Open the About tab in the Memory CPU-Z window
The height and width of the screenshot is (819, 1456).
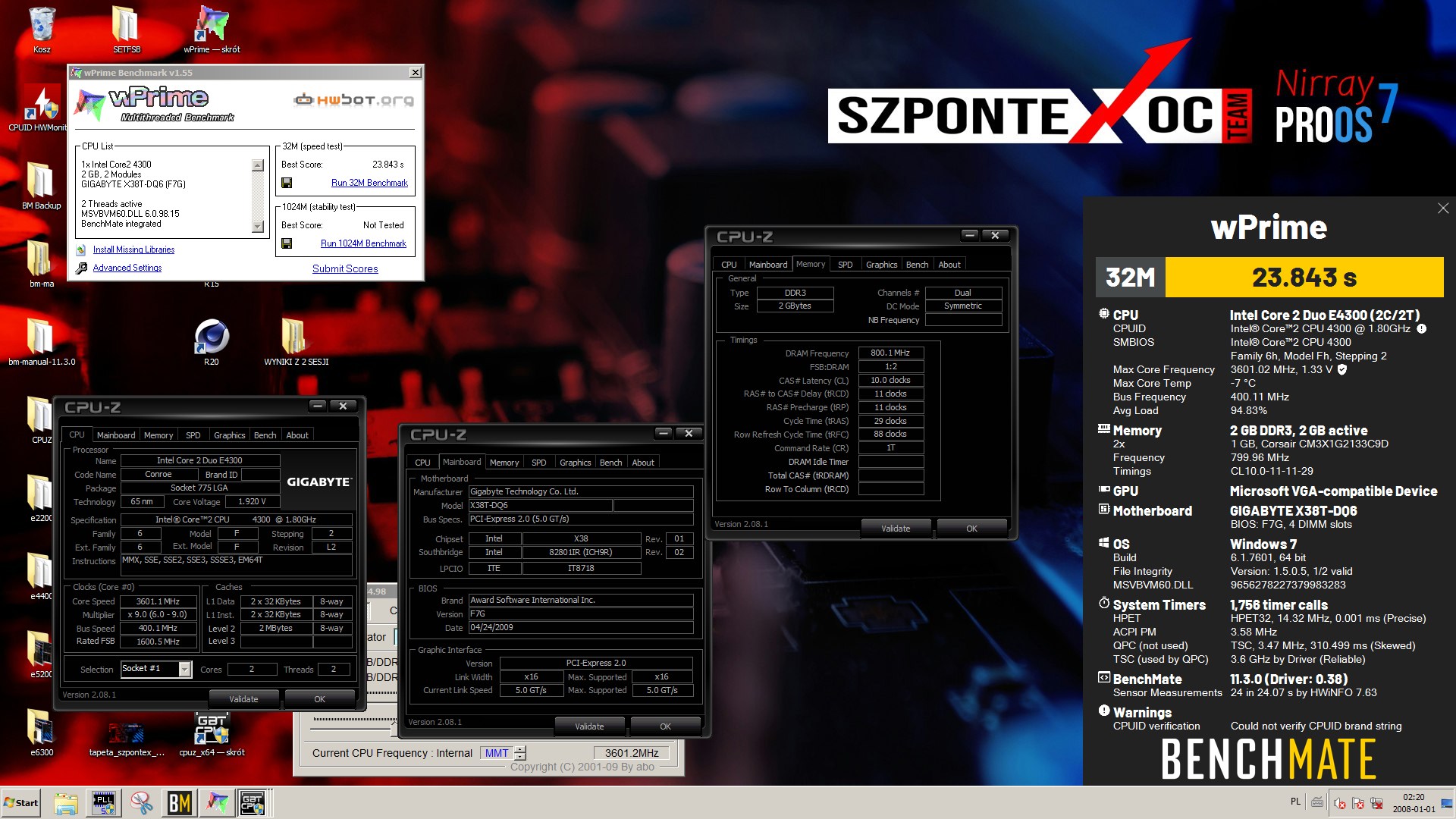point(949,265)
